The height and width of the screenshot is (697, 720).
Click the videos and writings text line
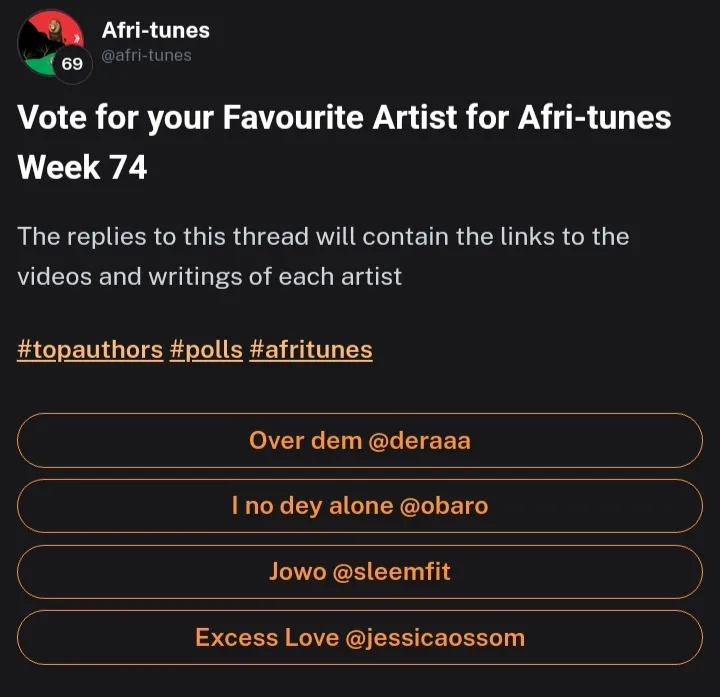(x=209, y=276)
